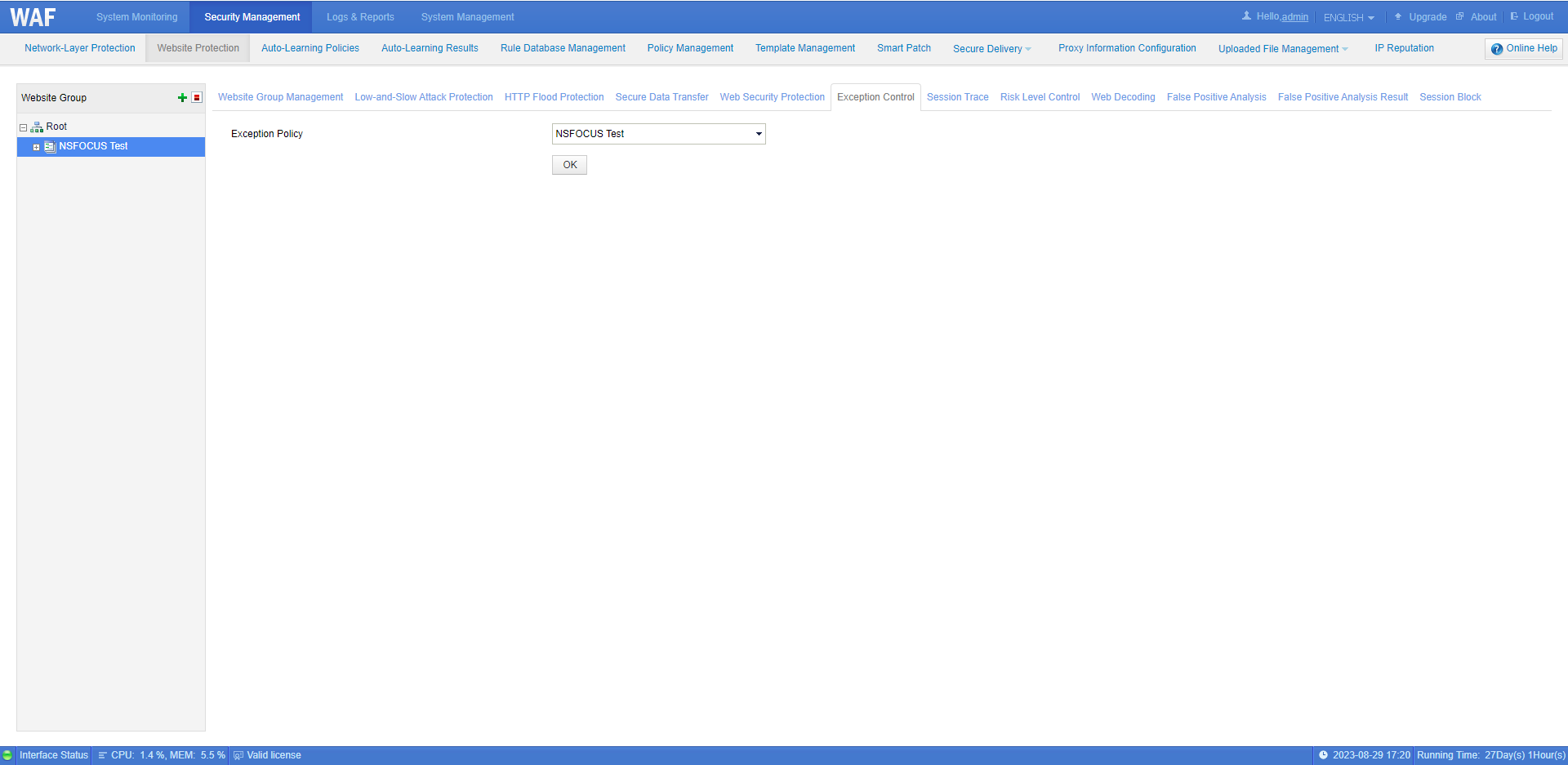Click the green plus add website group icon
Image resolution: width=1568 pixels, height=765 pixels.
point(182,98)
